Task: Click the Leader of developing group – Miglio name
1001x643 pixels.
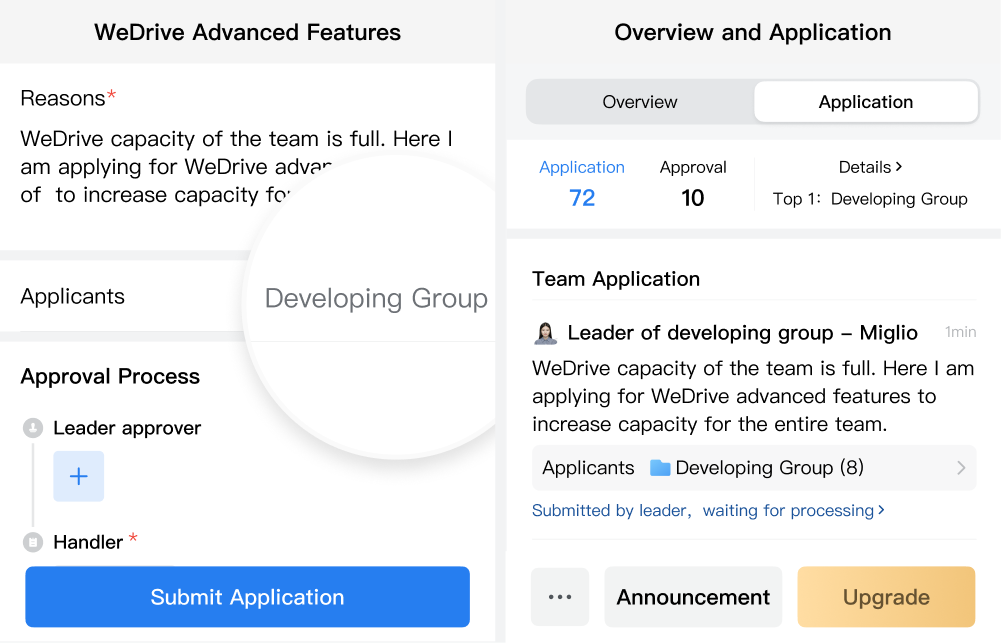Action: point(742,333)
